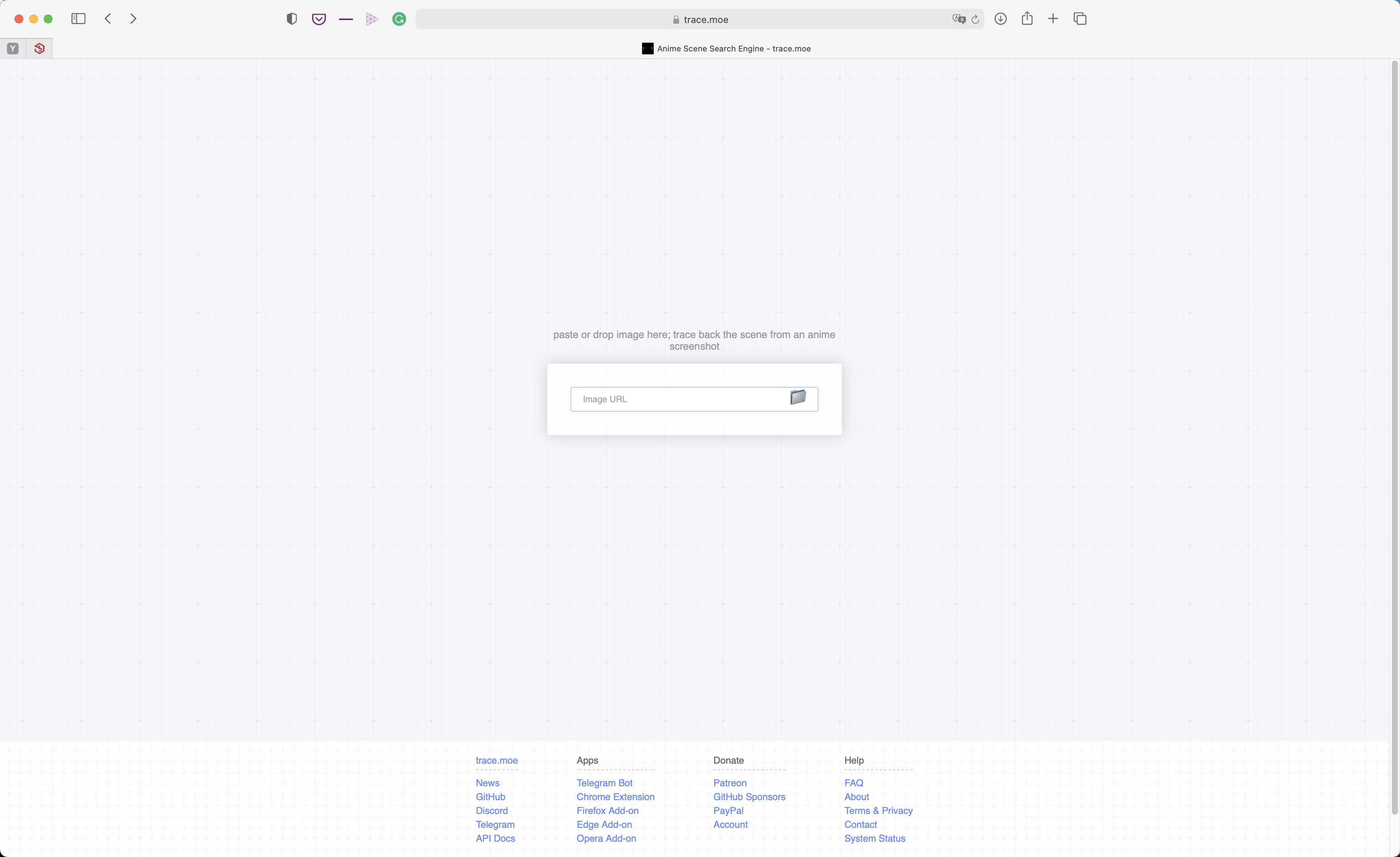1400x857 pixels.
Task: Open the pinned red swirl tab
Action: coord(39,48)
